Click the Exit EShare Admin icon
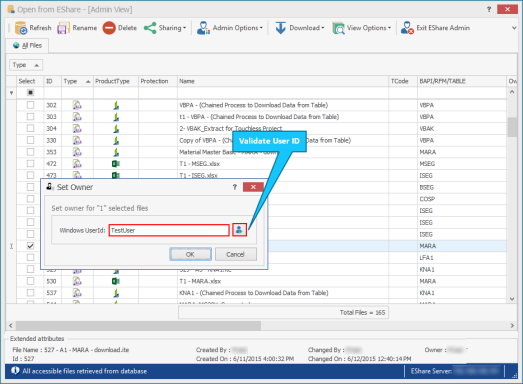Image resolution: width=523 pixels, height=384 pixels. pos(407,28)
